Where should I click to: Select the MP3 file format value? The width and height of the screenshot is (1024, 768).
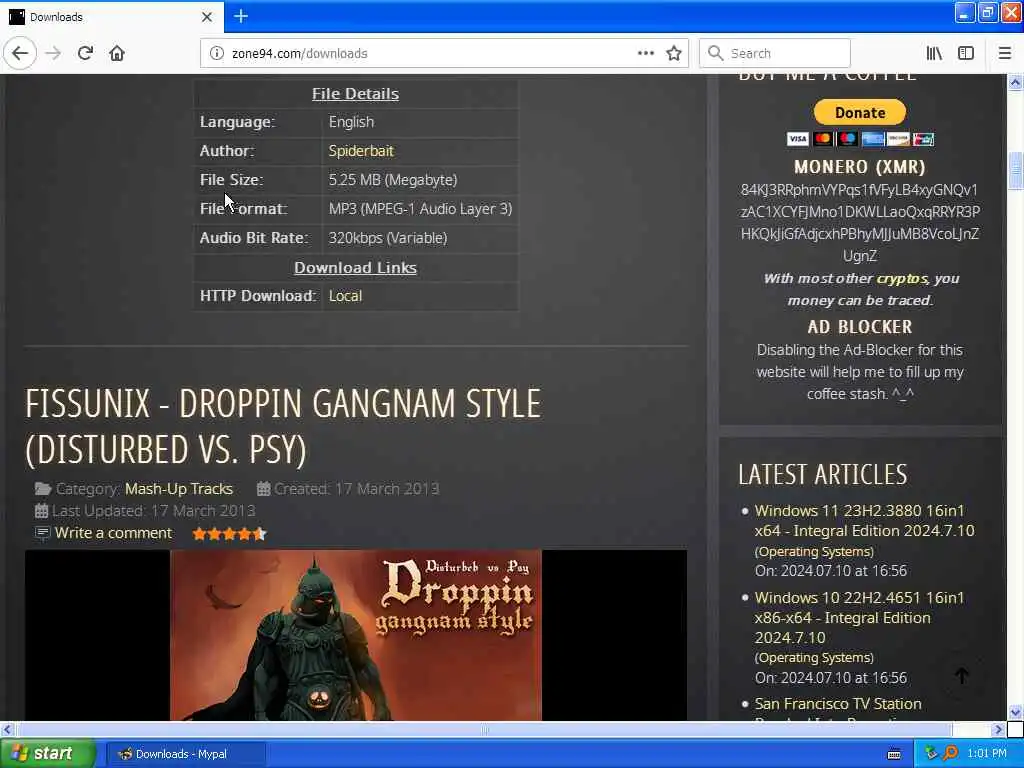[x=421, y=209]
